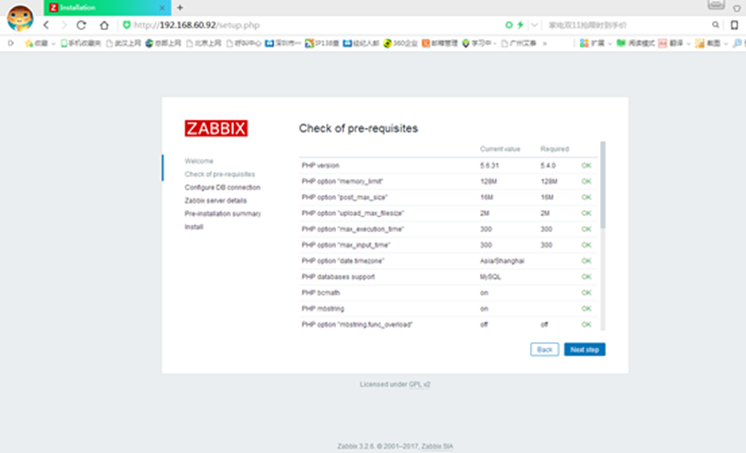Click the 5.6.31 current value
This screenshot has height=453, width=746.
click(x=489, y=166)
